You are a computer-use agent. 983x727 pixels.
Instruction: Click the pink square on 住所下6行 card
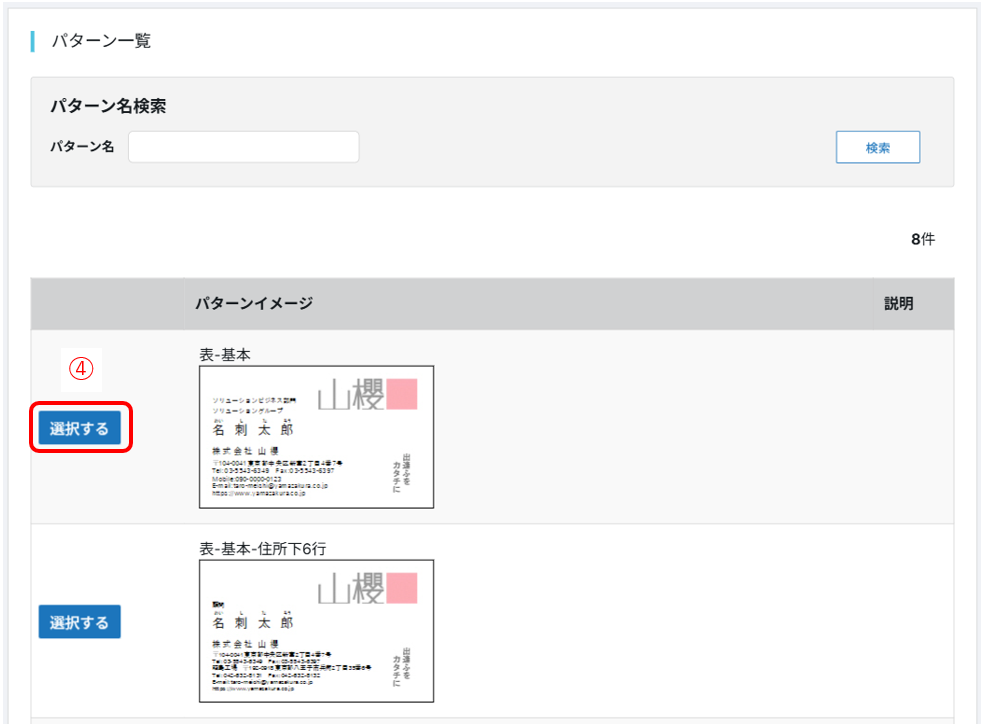[402, 589]
